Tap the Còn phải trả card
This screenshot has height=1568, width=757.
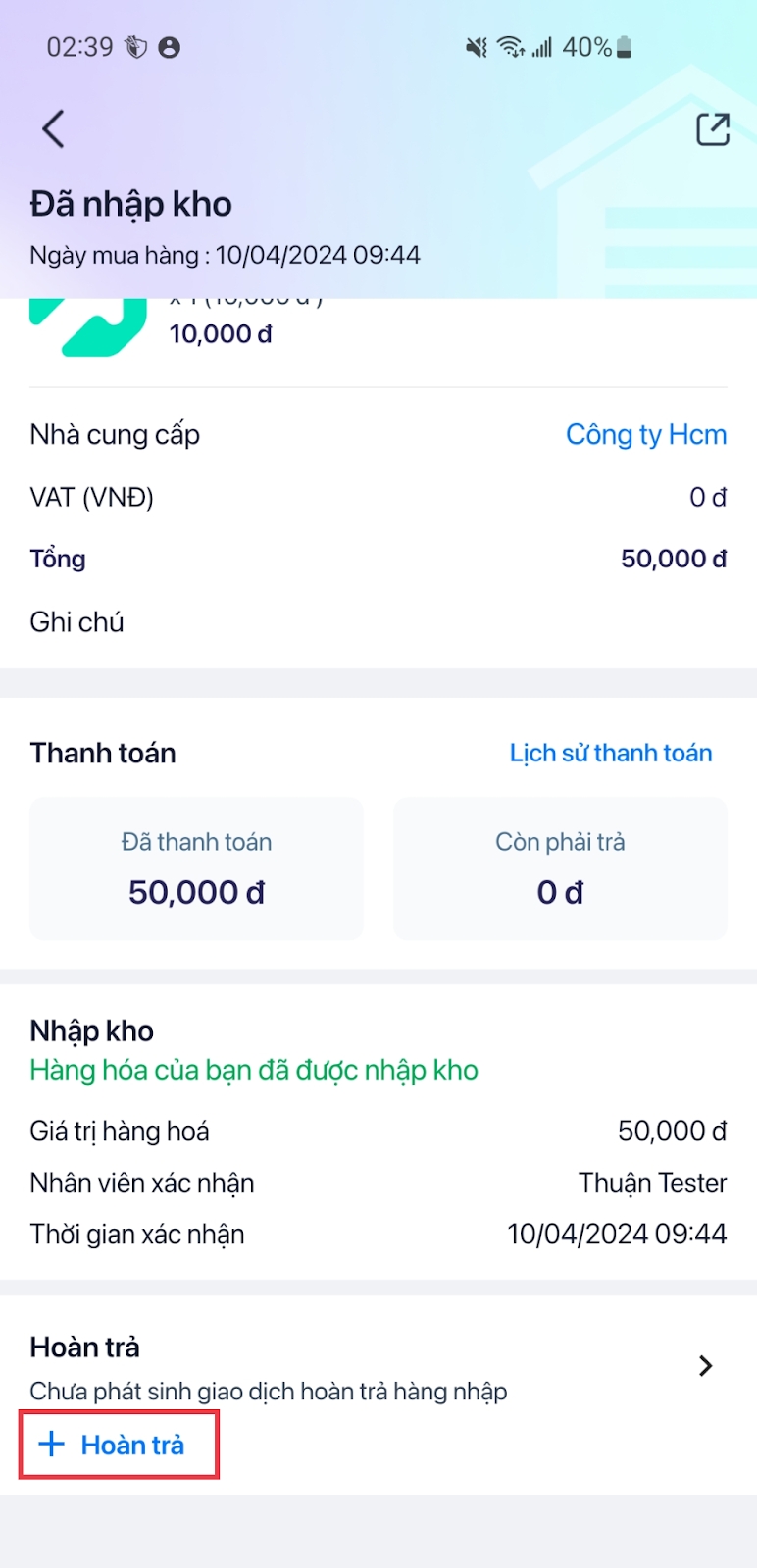click(560, 868)
